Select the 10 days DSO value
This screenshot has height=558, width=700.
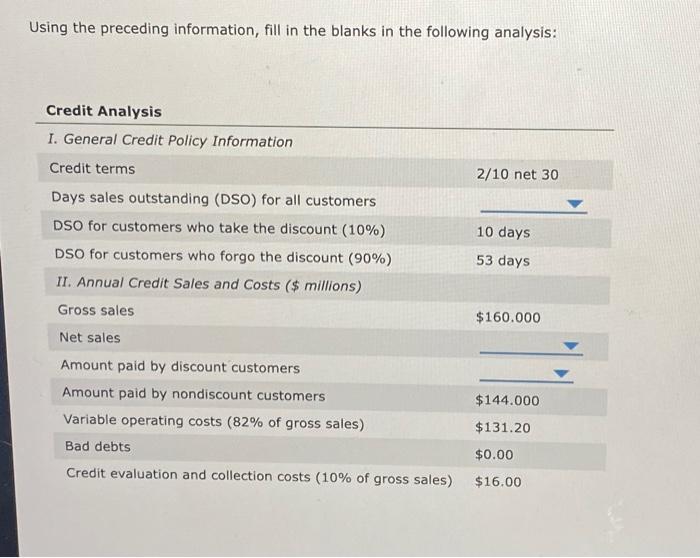(503, 232)
